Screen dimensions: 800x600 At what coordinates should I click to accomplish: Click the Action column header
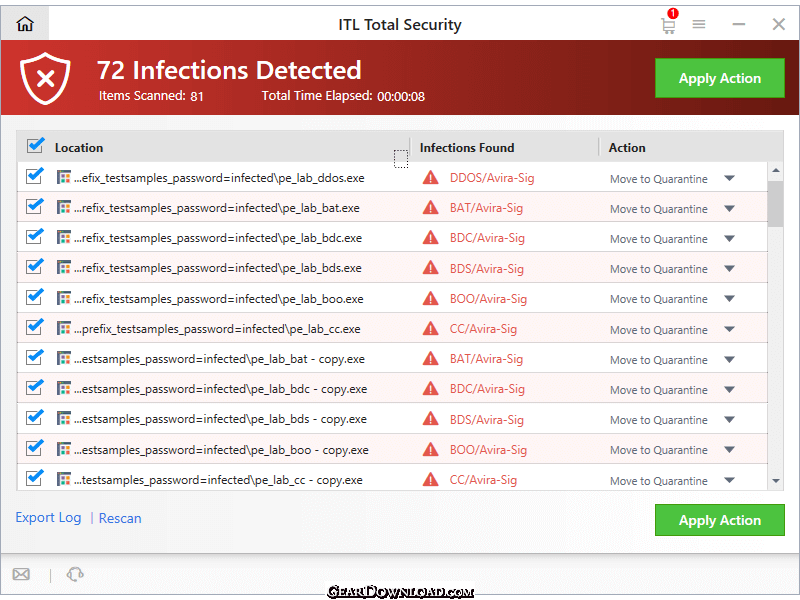627,147
